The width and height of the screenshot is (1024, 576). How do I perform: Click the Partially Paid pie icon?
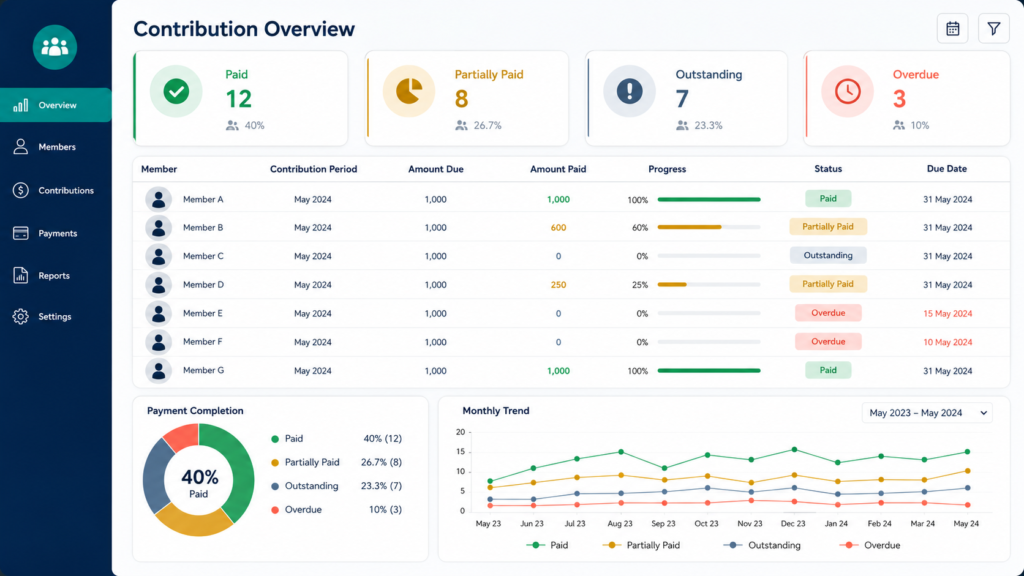click(409, 91)
